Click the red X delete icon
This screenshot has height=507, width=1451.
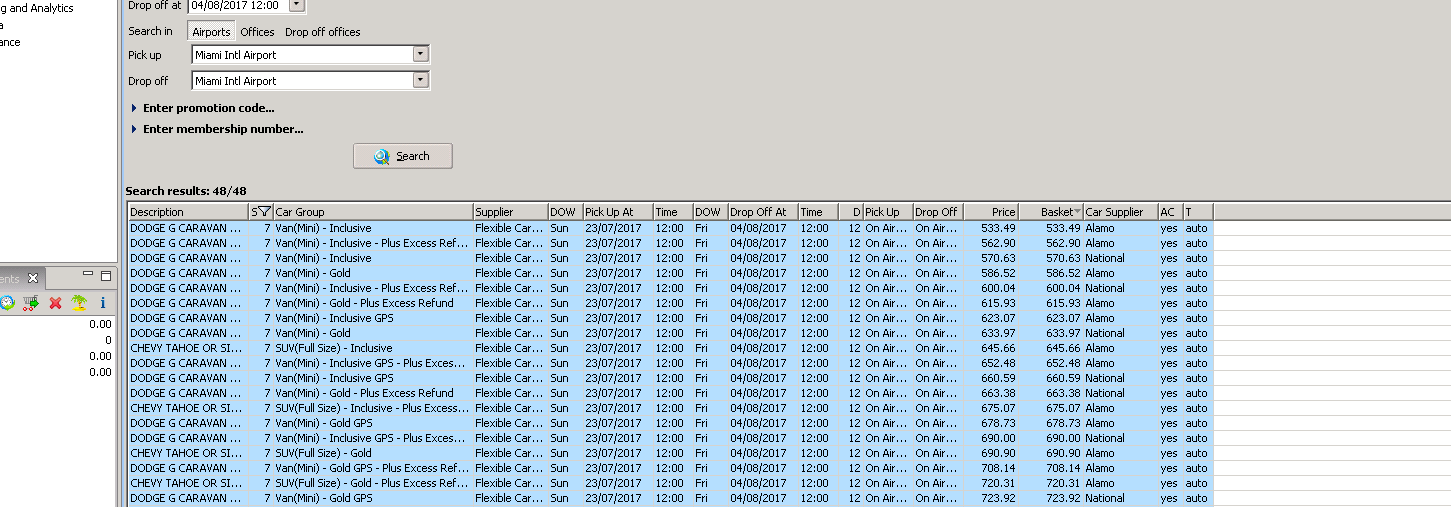point(55,303)
